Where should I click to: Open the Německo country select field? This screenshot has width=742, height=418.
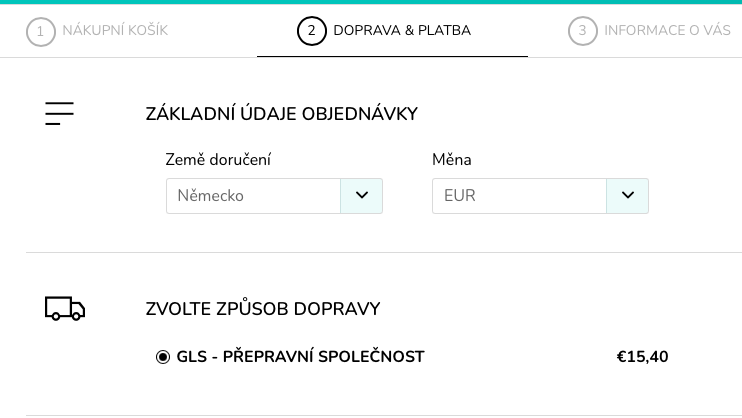tap(254, 196)
